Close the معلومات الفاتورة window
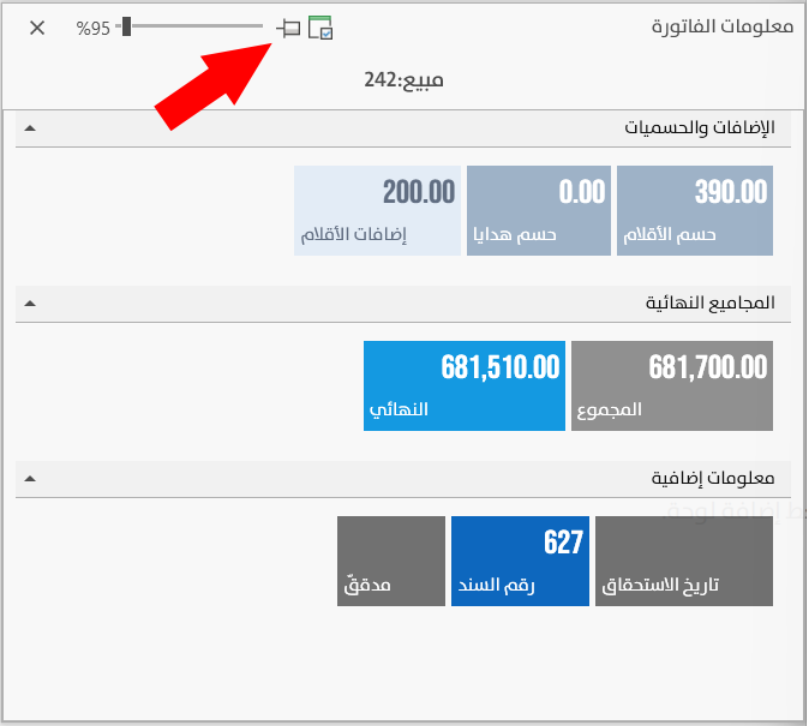 click(x=37, y=28)
